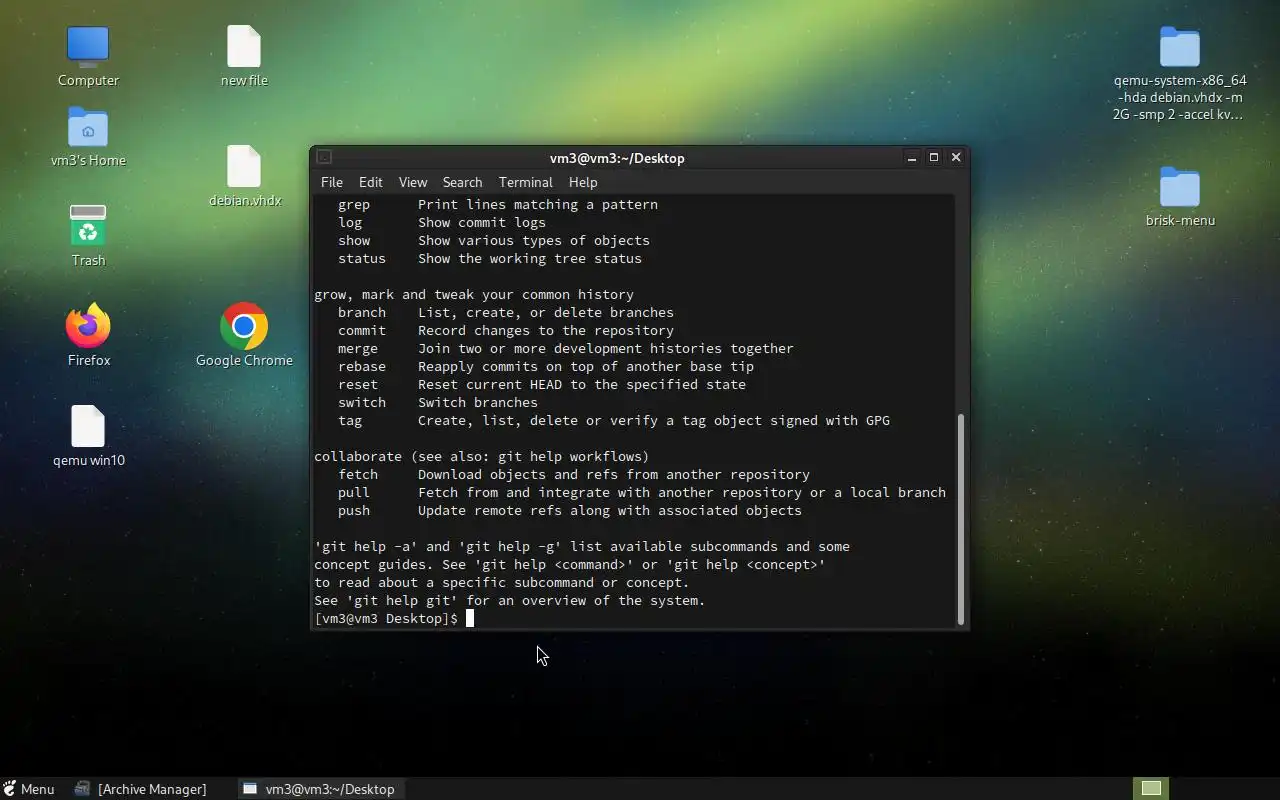Open the Help menu in terminal
The image size is (1280, 800).
[583, 182]
